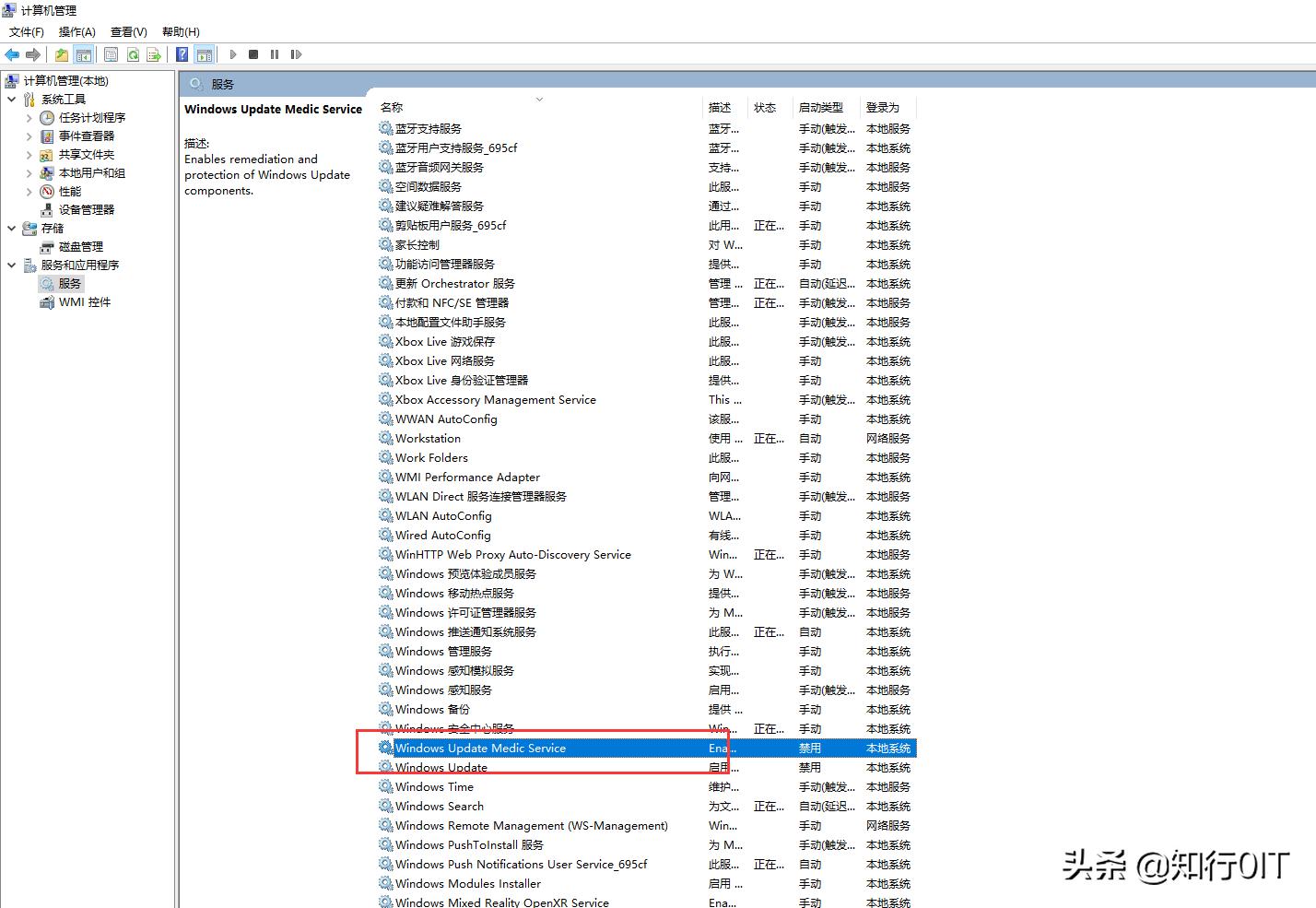The image size is (1316, 908).
Task: Toggle the action pane visibility
Action: (x=204, y=53)
